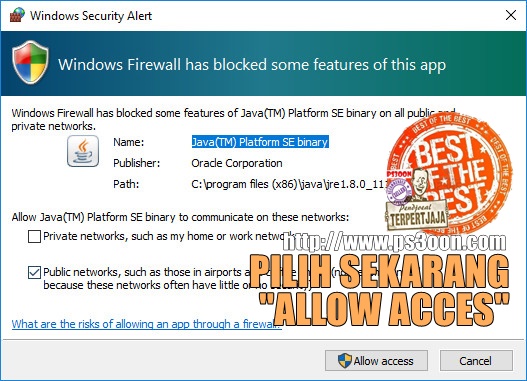Select the highlighted Java(TM) Platform SE binary name
Viewport: 527px width, 381px height.
point(260,142)
